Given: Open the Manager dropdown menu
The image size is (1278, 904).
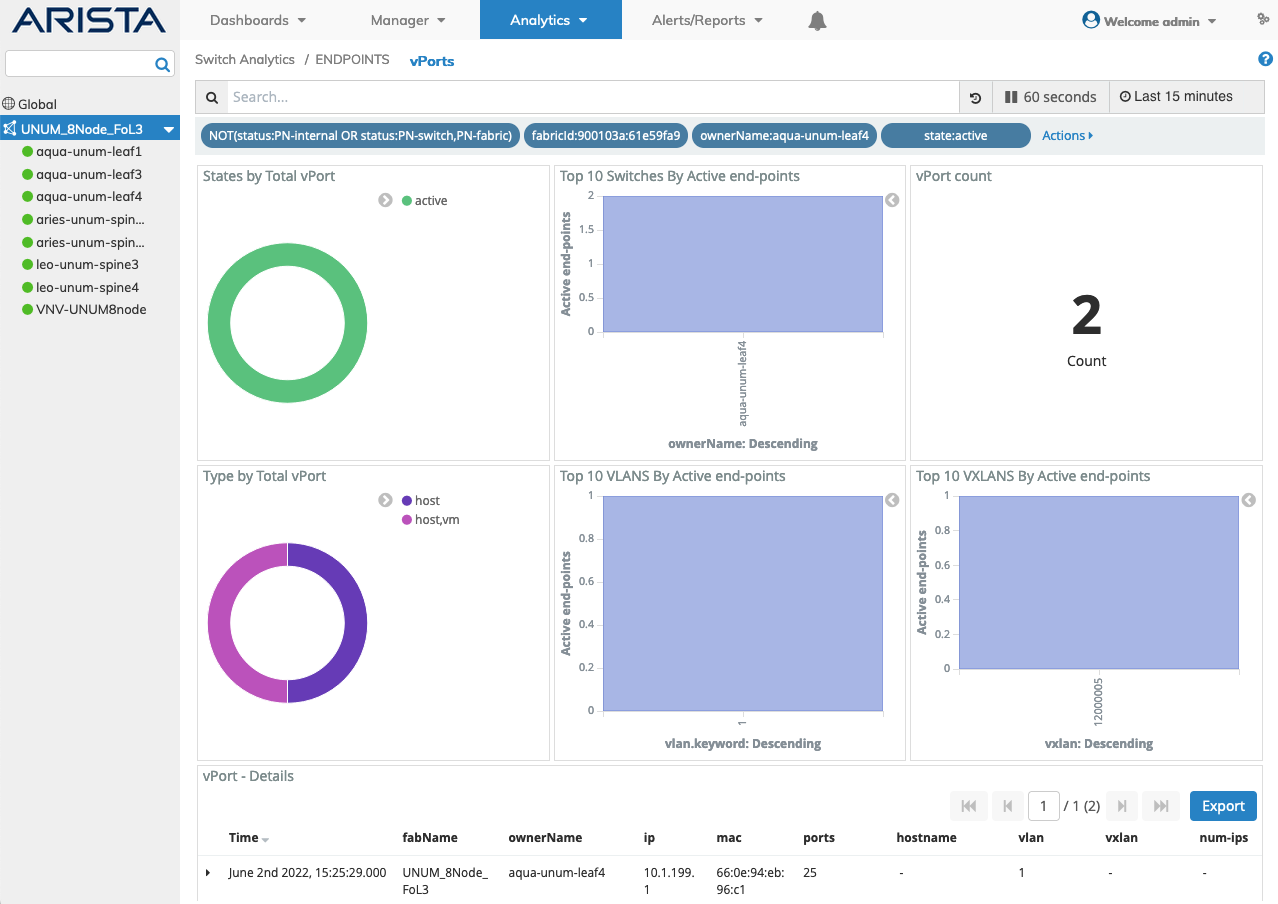Looking at the screenshot, I should 408,20.
